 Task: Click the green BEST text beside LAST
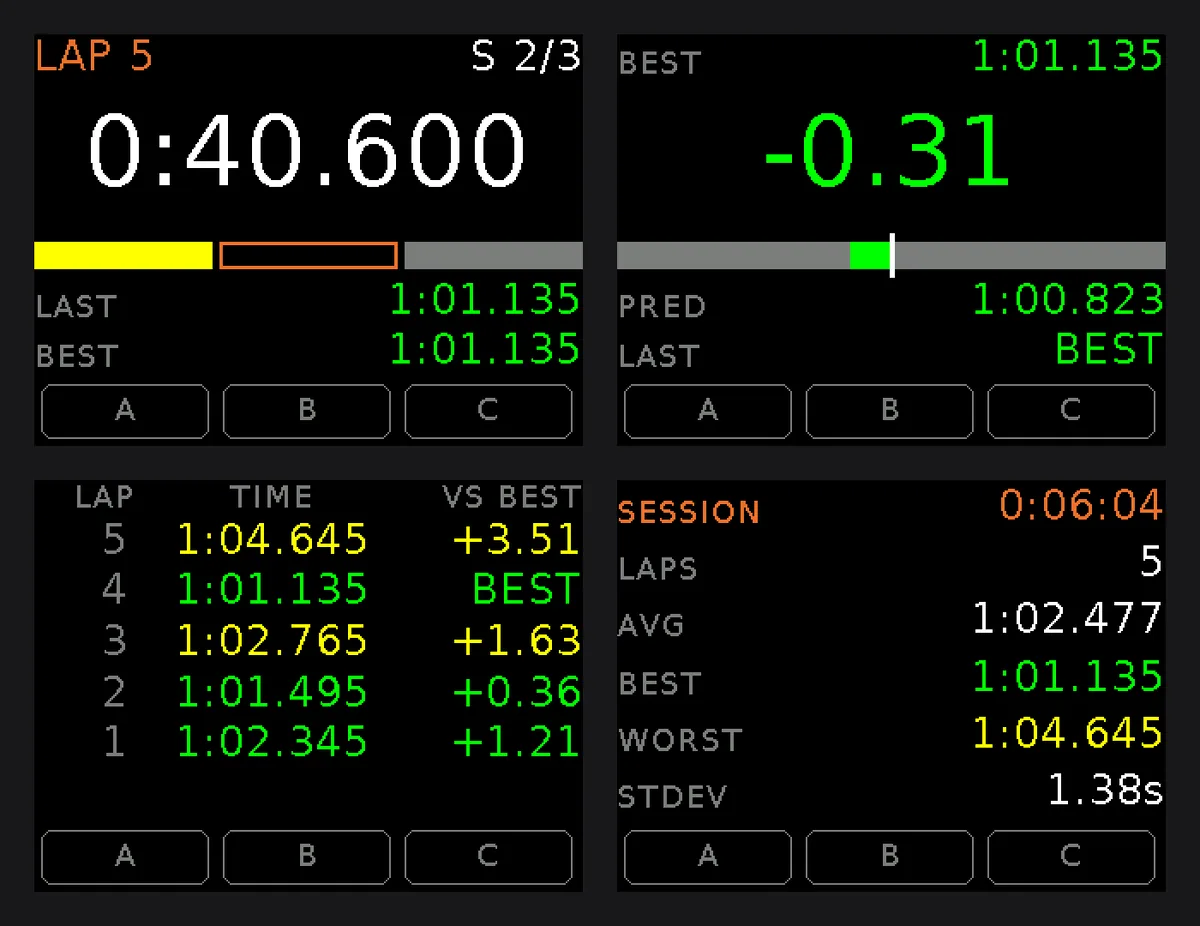click(1109, 350)
